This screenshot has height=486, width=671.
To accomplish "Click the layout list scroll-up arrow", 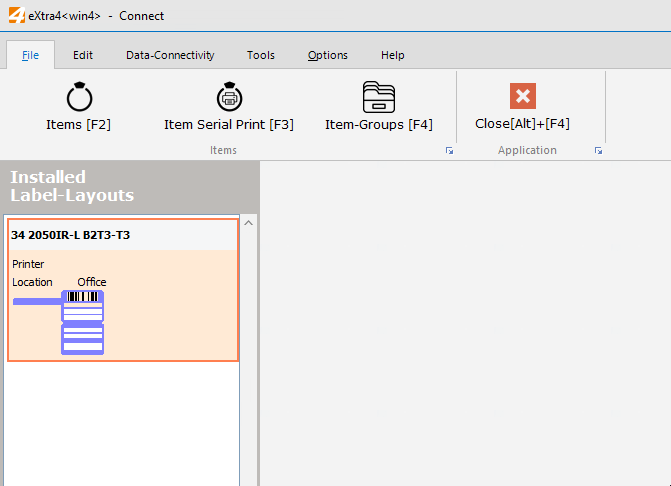I will (x=249, y=222).
